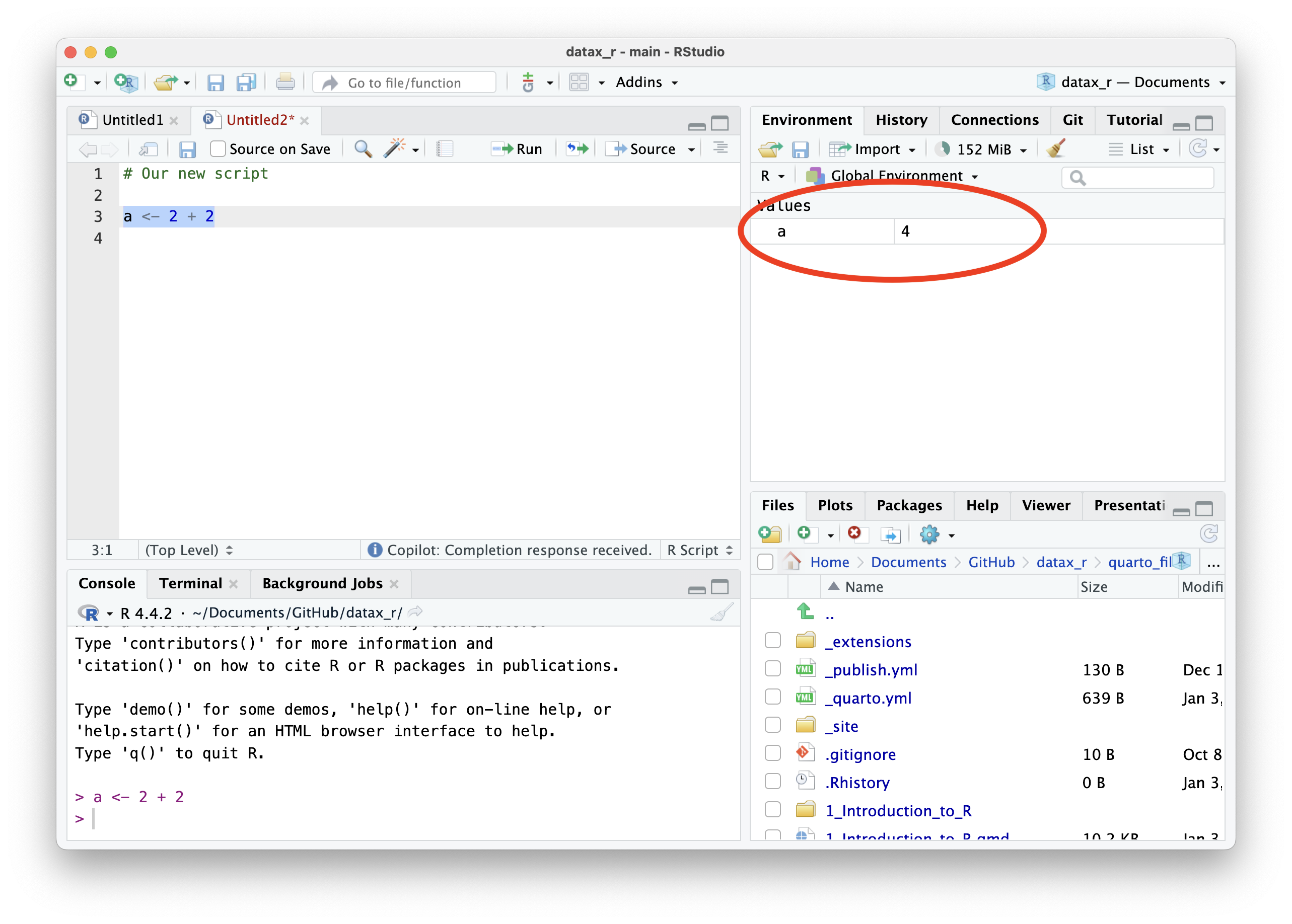The height and width of the screenshot is (924, 1292).
Task: Click the find/replace magnifier icon in editor
Action: (363, 148)
